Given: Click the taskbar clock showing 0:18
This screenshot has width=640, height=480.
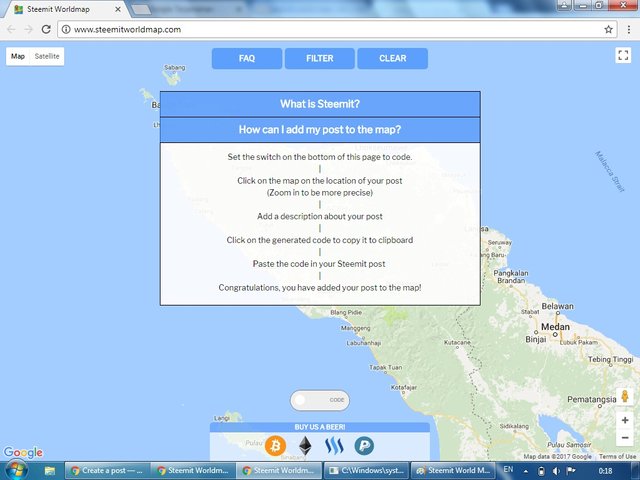Looking at the screenshot, I should coord(606,471).
